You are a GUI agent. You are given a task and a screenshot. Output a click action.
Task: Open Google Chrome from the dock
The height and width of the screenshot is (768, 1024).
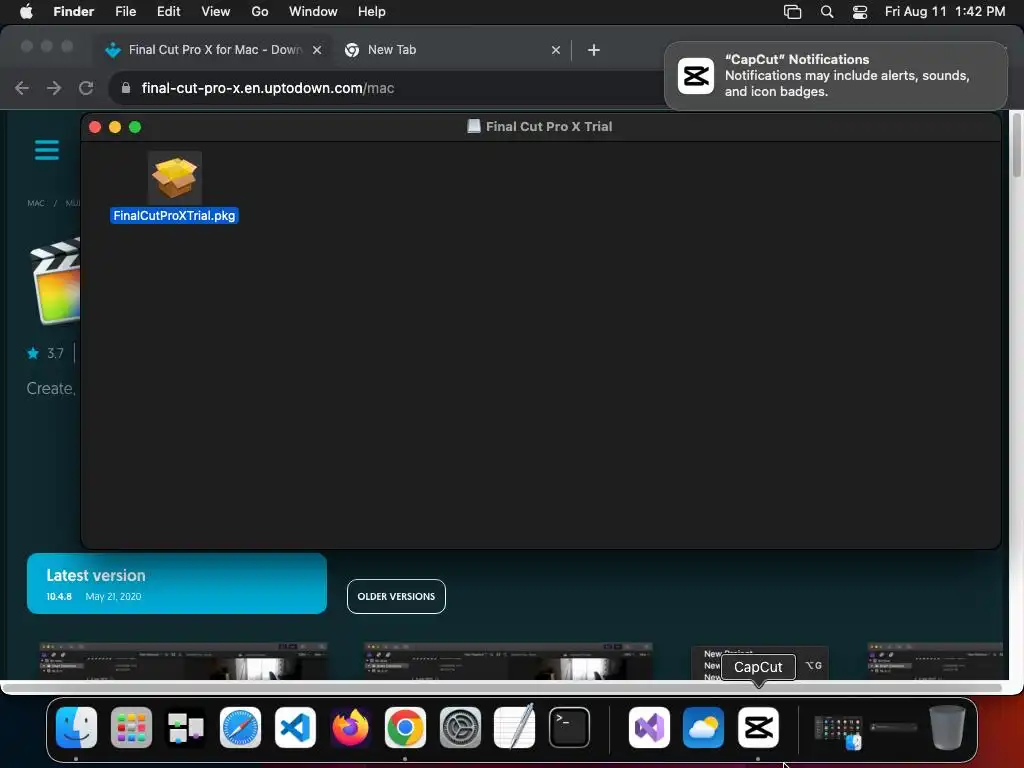[405, 727]
